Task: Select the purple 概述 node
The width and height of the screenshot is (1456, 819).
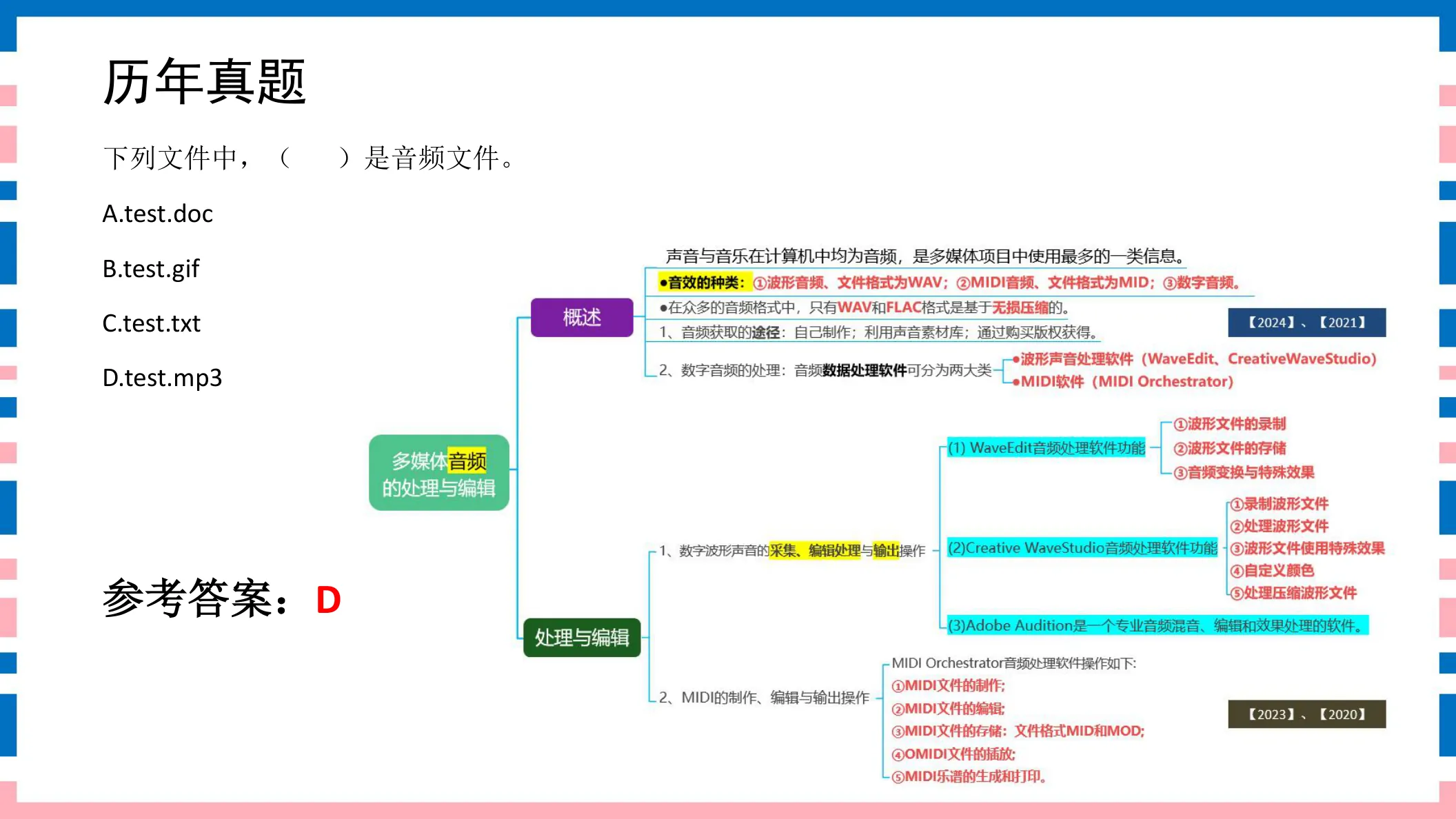Action: (x=582, y=317)
